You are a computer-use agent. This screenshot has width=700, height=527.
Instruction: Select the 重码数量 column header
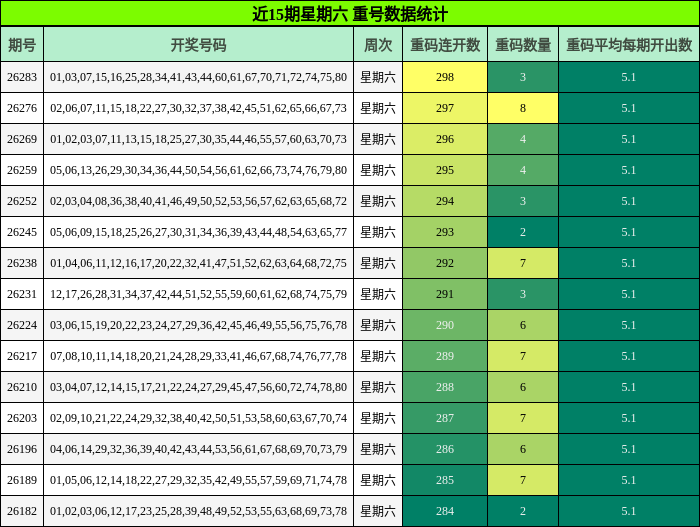[x=523, y=44]
